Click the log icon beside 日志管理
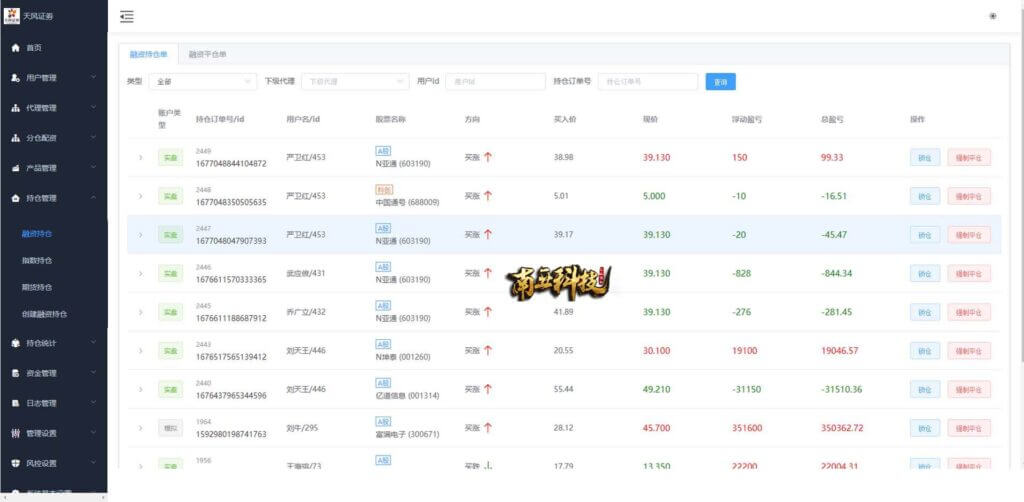The width and height of the screenshot is (1024, 502). [x=16, y=403]
